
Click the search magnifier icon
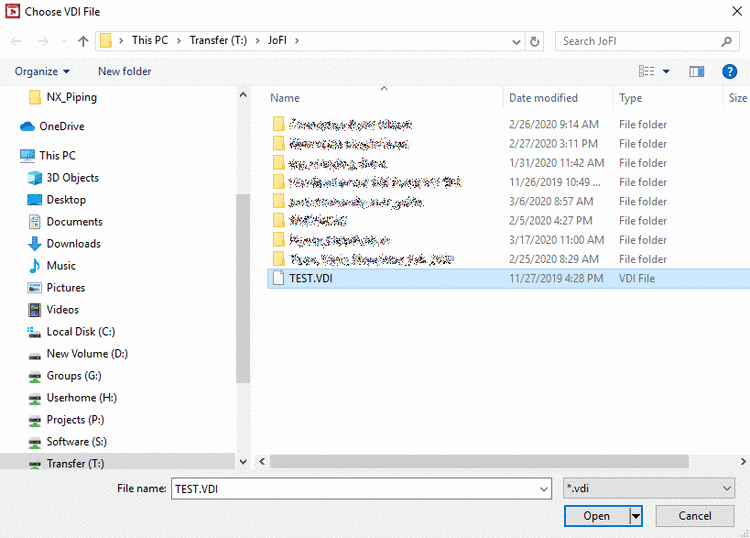coord(726,42)
